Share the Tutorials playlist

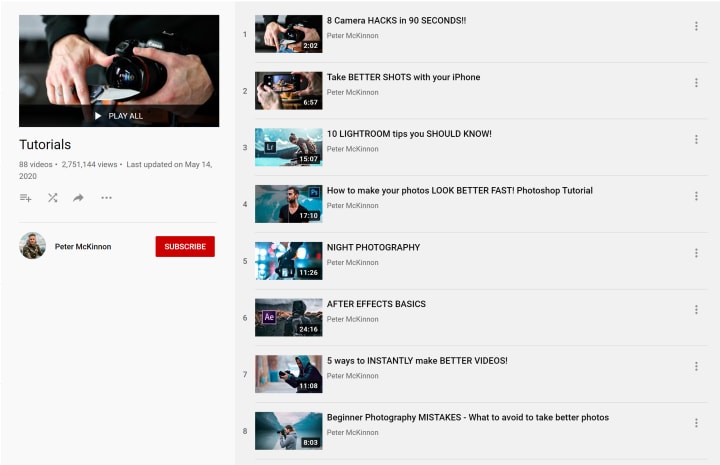point(79,198)
